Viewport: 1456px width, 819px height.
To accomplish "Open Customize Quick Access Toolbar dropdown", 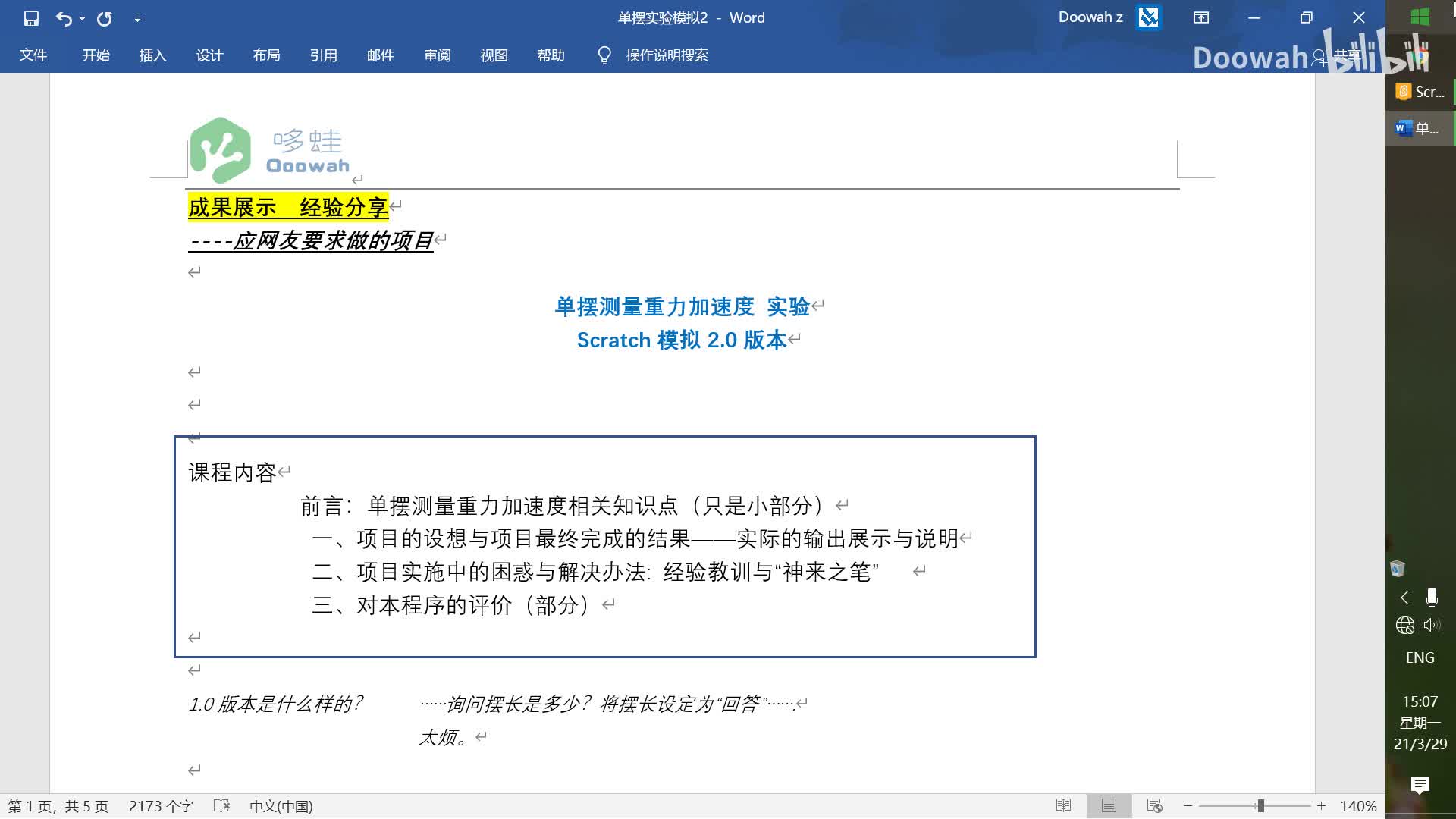I will [x=137, y=19].
